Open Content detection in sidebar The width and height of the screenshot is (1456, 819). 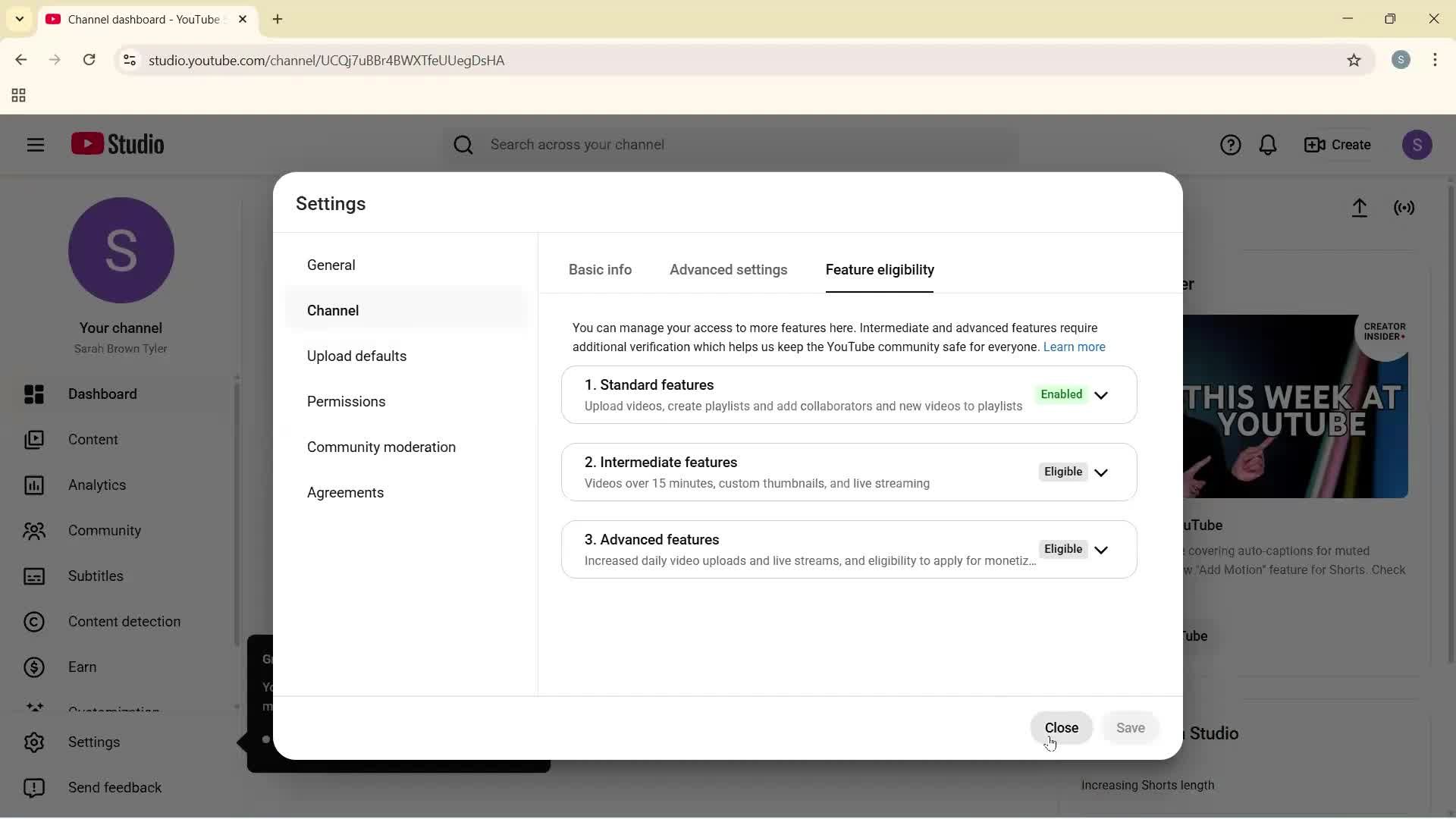click(125, 622)
